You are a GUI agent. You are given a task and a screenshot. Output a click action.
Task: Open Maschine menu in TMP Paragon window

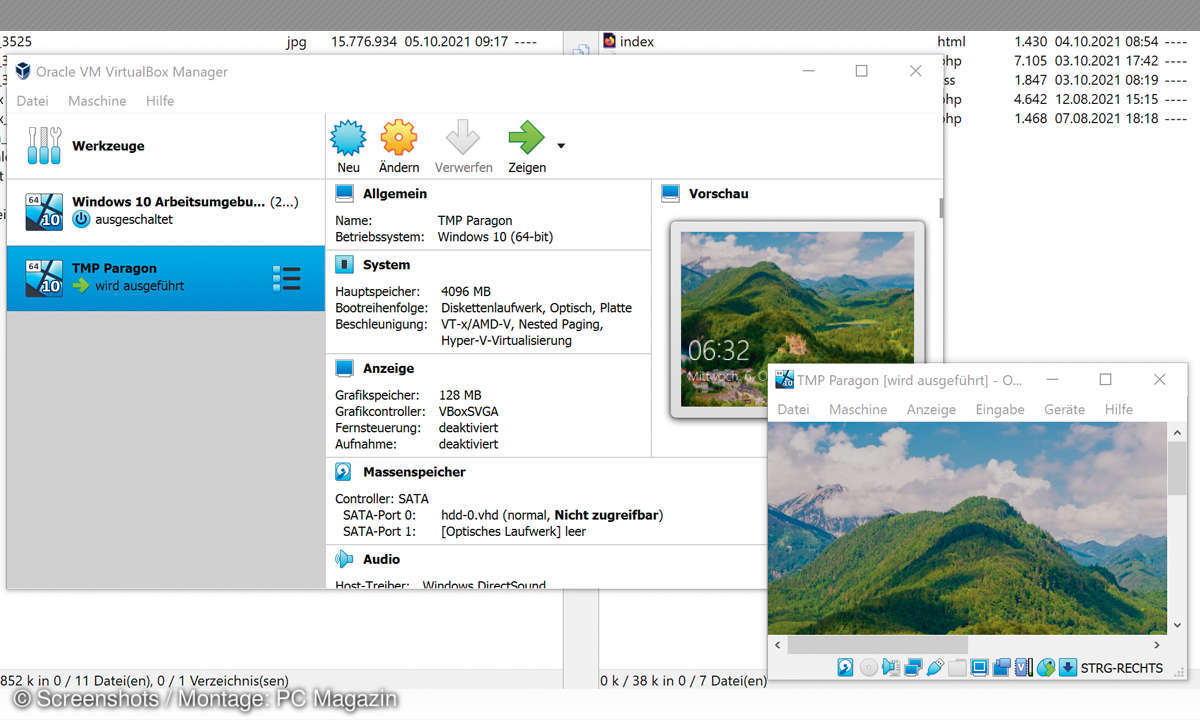858,409
